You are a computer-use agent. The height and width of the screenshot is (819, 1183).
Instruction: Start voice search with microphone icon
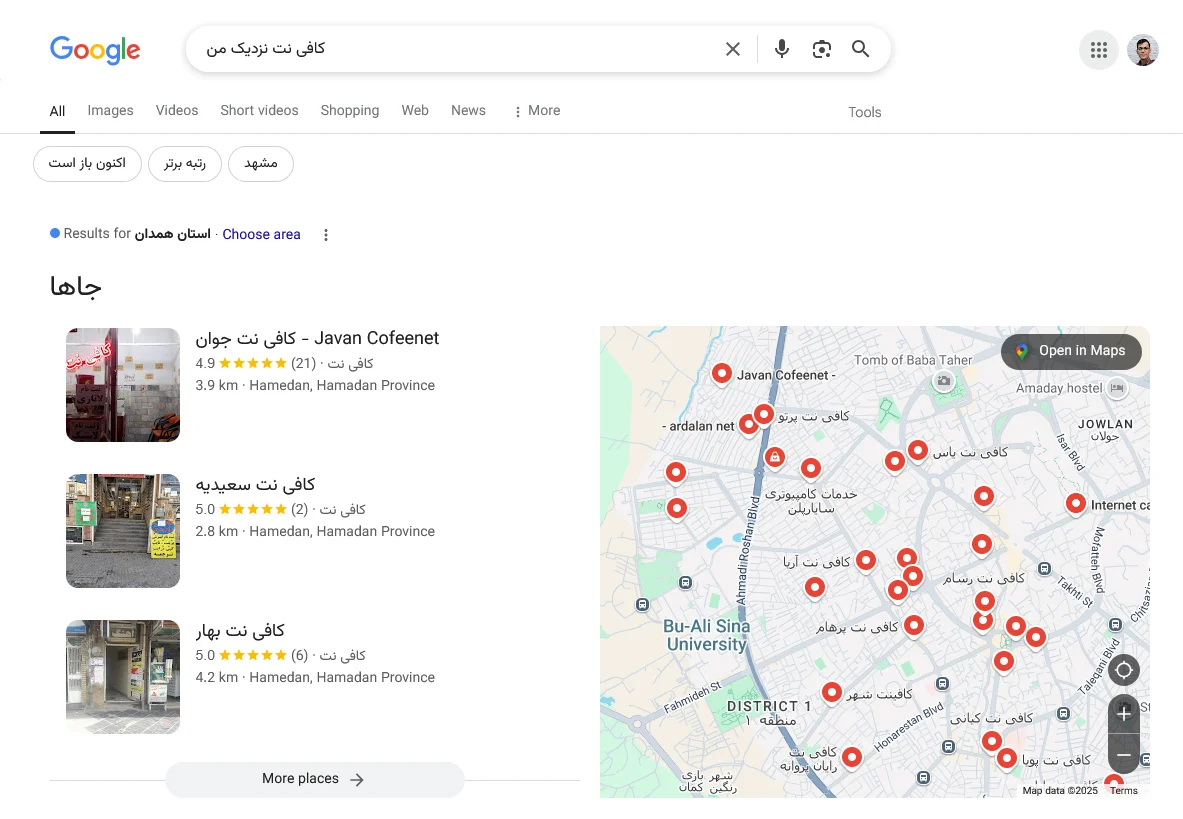pos(782,49)
